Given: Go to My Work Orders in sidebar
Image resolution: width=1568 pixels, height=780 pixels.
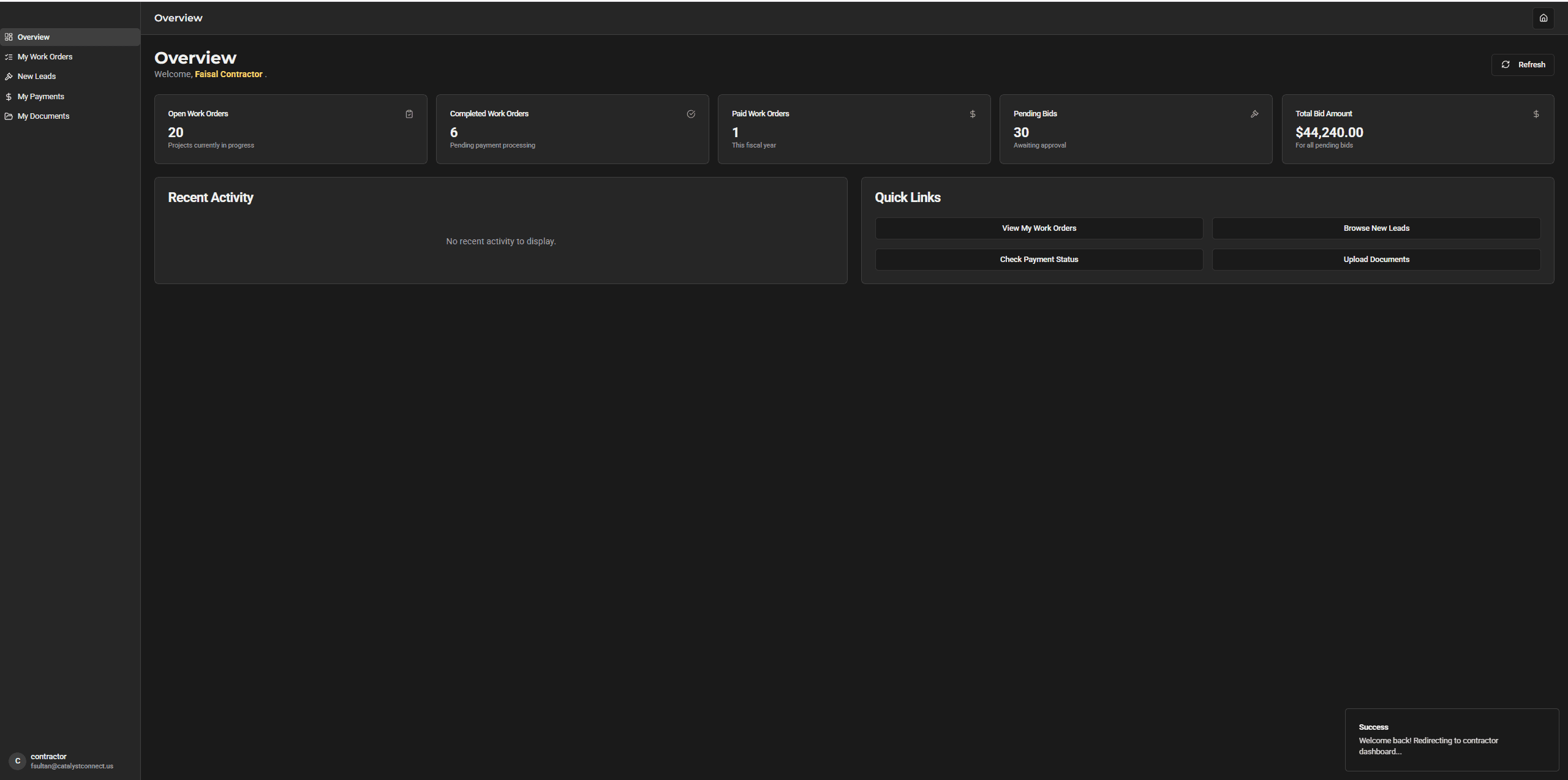Looking at the screenshot, I should click(70, 57).
